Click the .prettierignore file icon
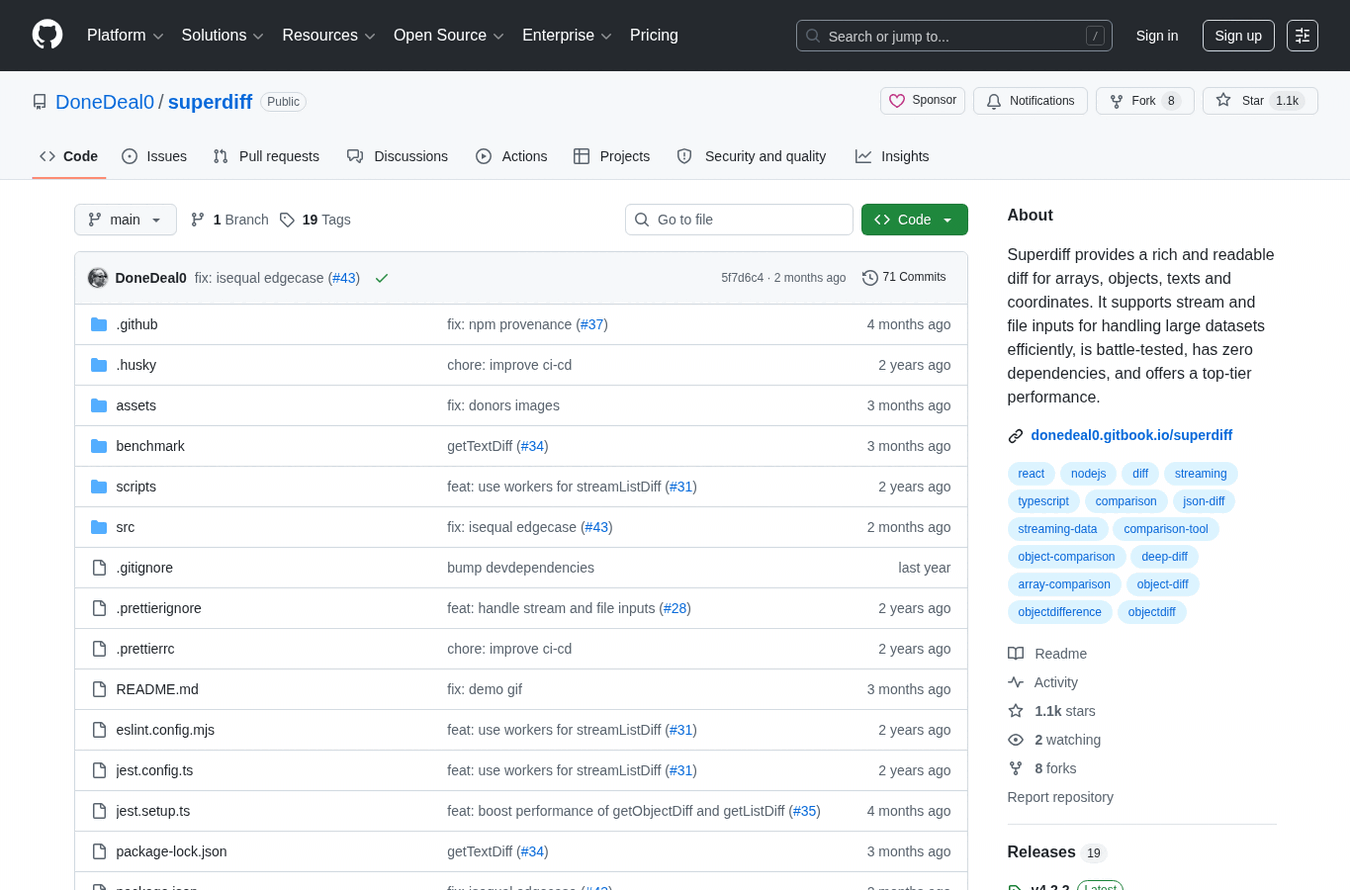The width and height of the screenshot is (1350, 890). point(99,608)
